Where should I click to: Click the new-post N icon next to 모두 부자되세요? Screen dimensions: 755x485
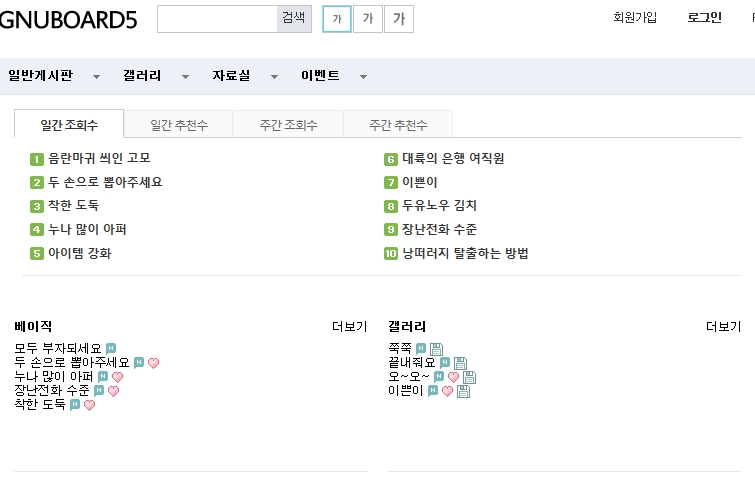[x=111, y=349]
